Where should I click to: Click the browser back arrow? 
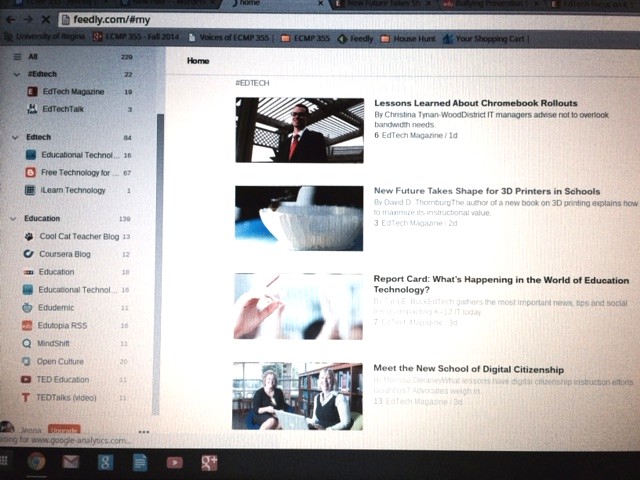11,20
